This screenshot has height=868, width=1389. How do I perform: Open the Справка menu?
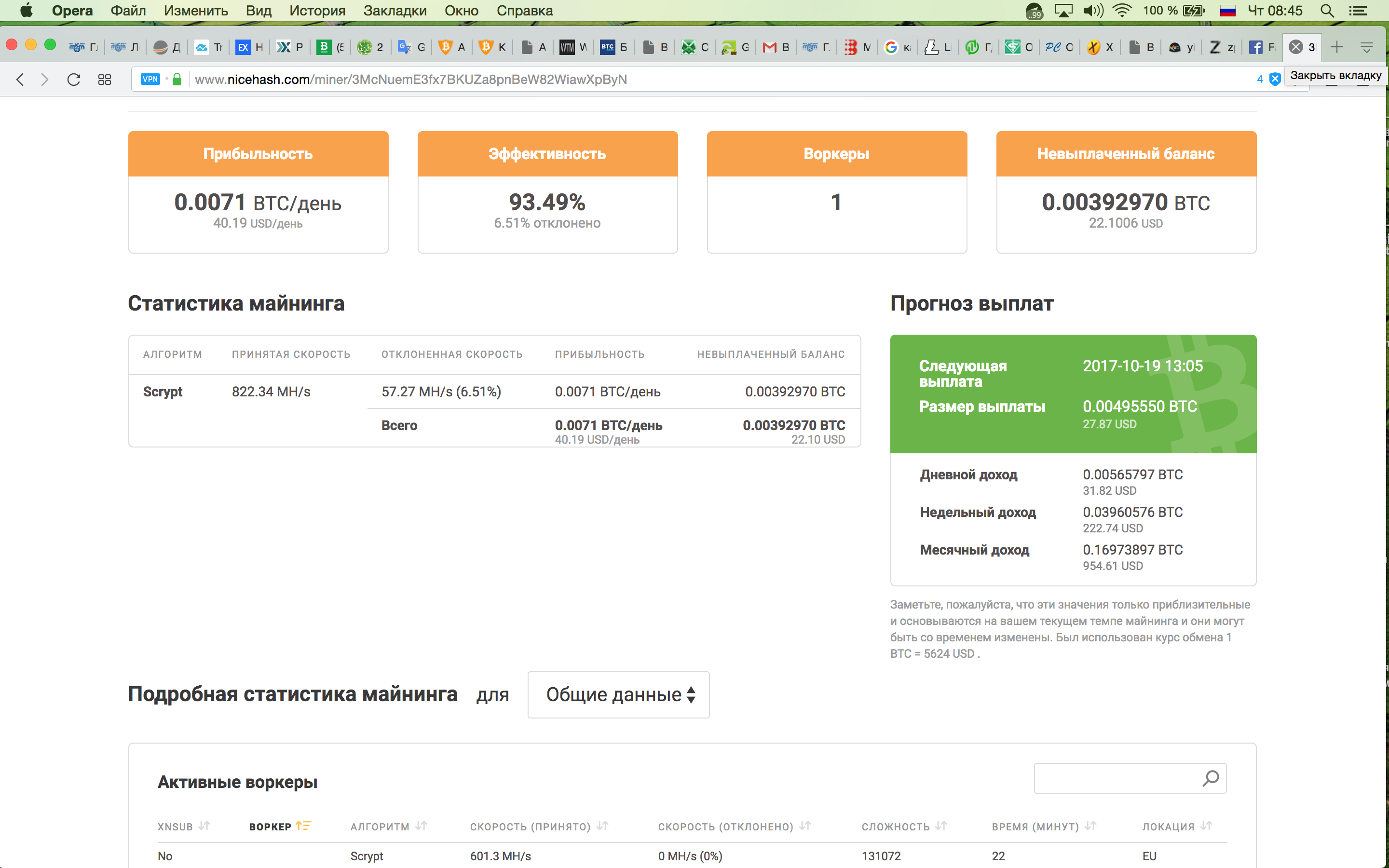[525, 11]
